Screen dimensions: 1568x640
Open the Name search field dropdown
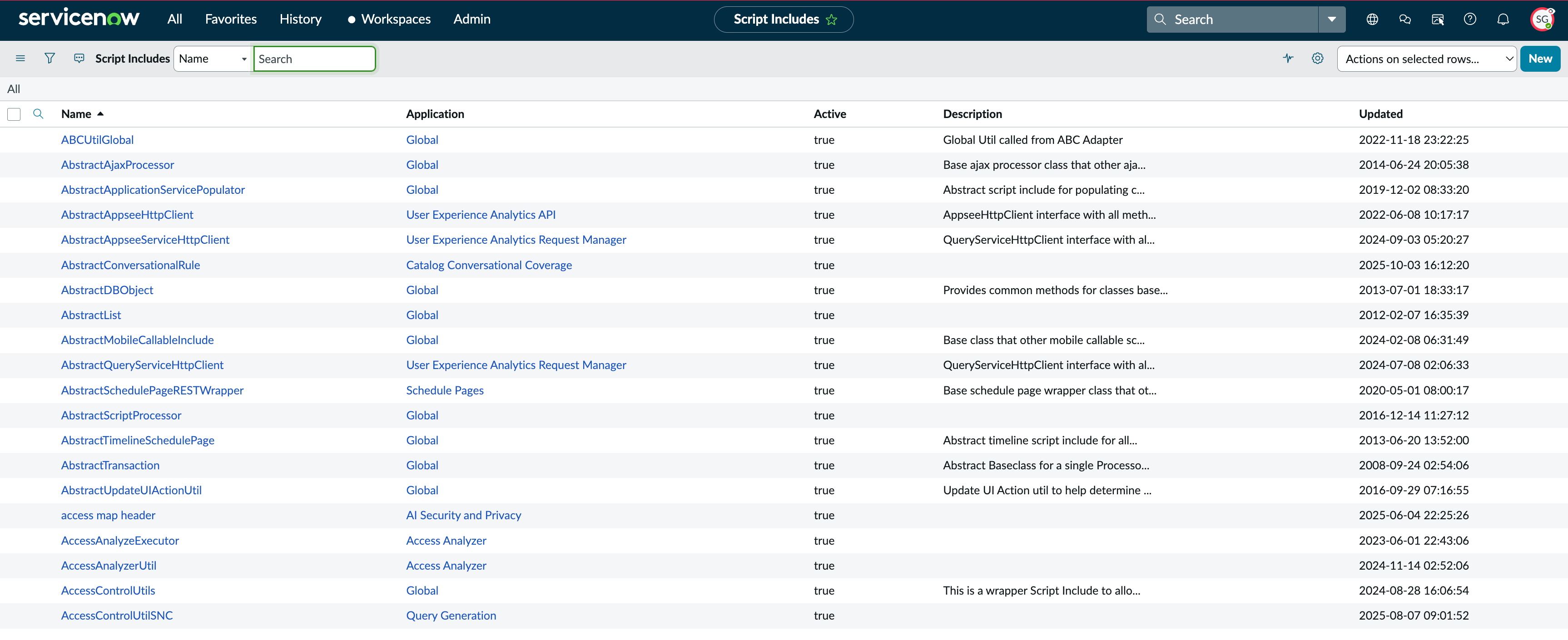pyautogui.click(x=213, y=59)
